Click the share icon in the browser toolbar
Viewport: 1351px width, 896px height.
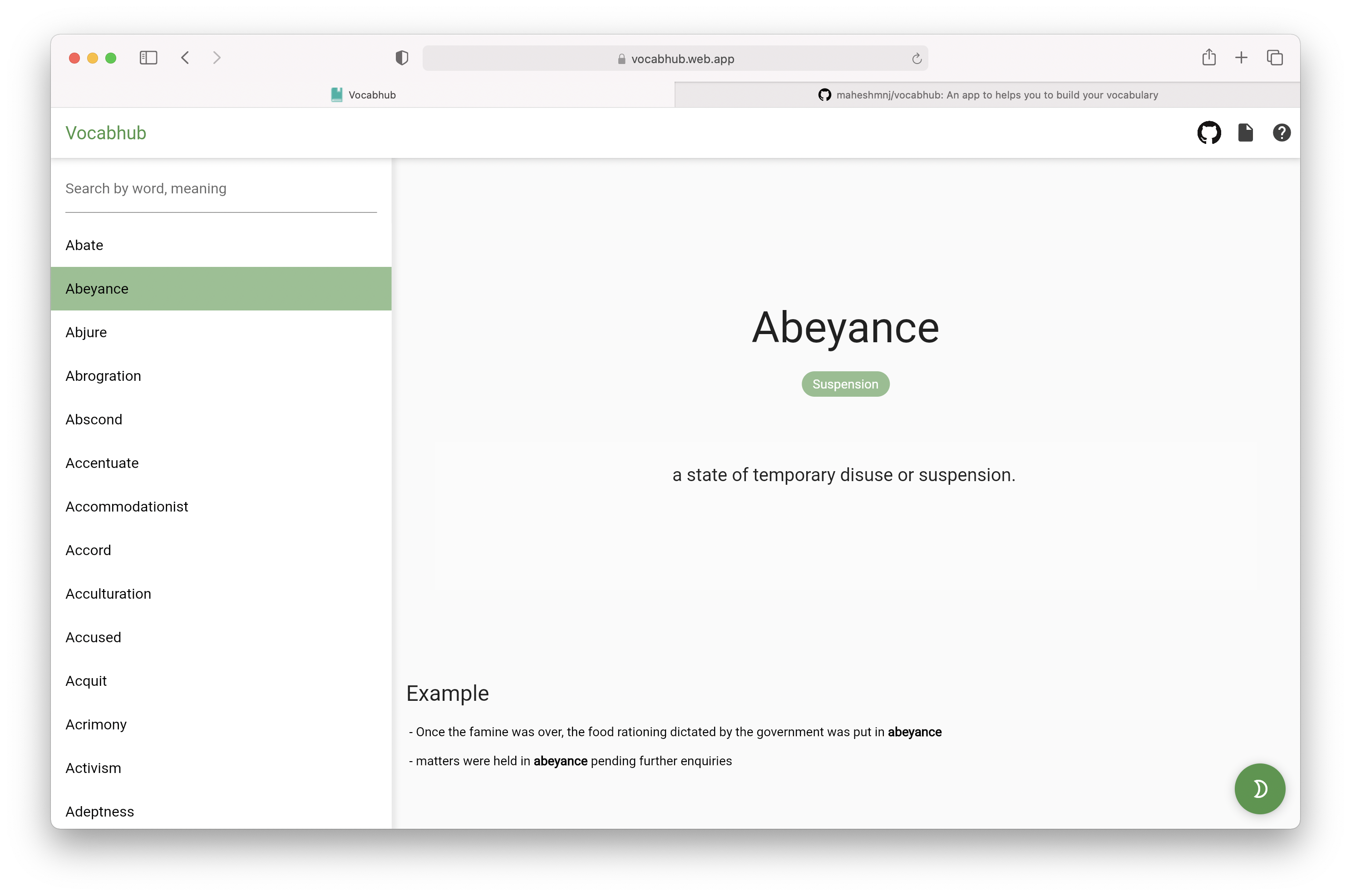1208,58
